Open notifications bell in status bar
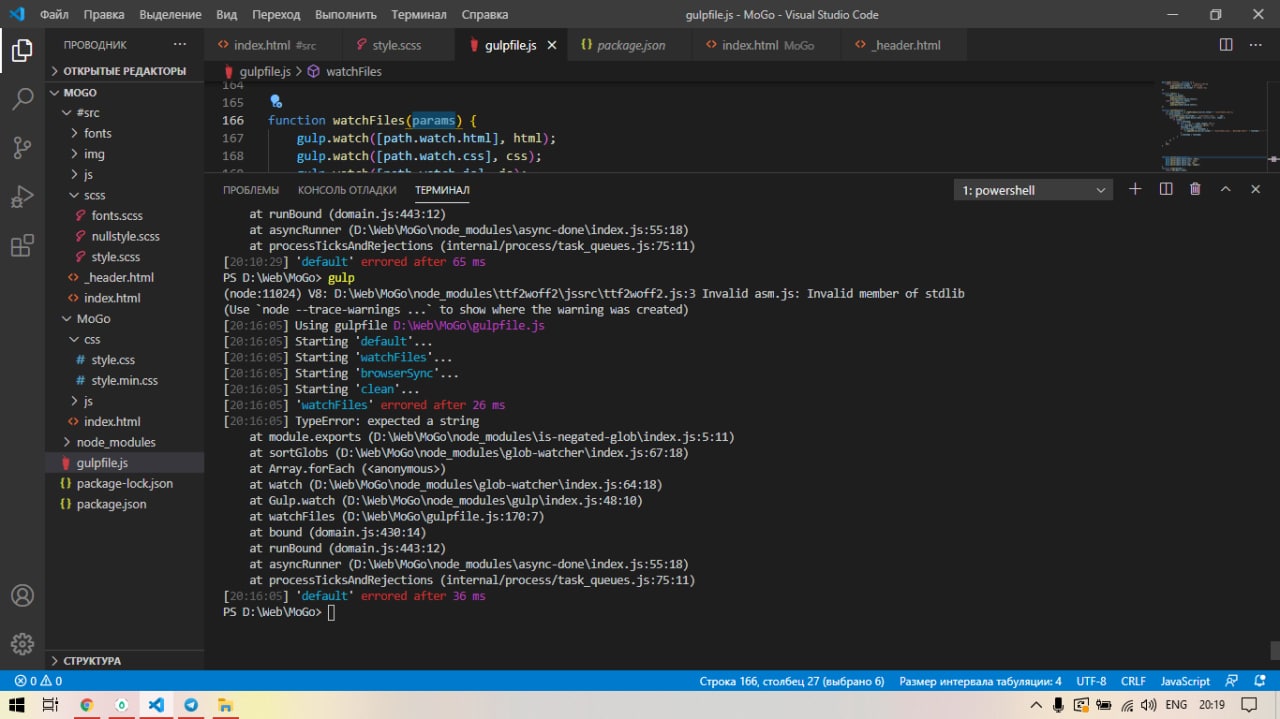The image size is (1280, 719). (1260, 681)
